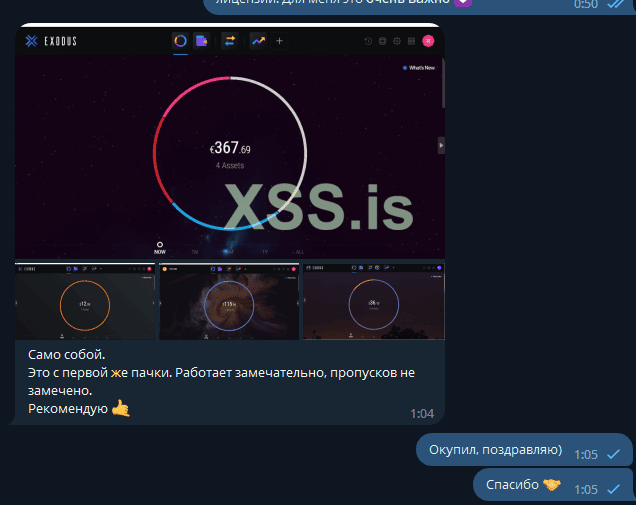Click the Exodus window scrollbar thumb
636x505 pixels.
(443, 83)
